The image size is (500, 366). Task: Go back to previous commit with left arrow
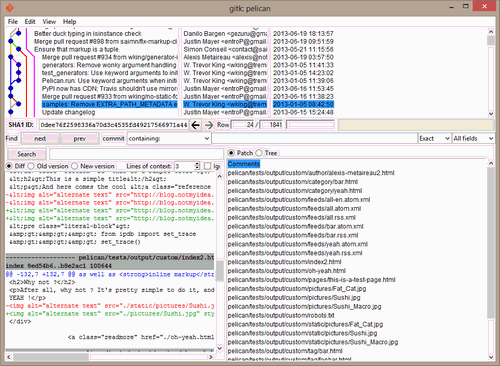tap(196, 125)
